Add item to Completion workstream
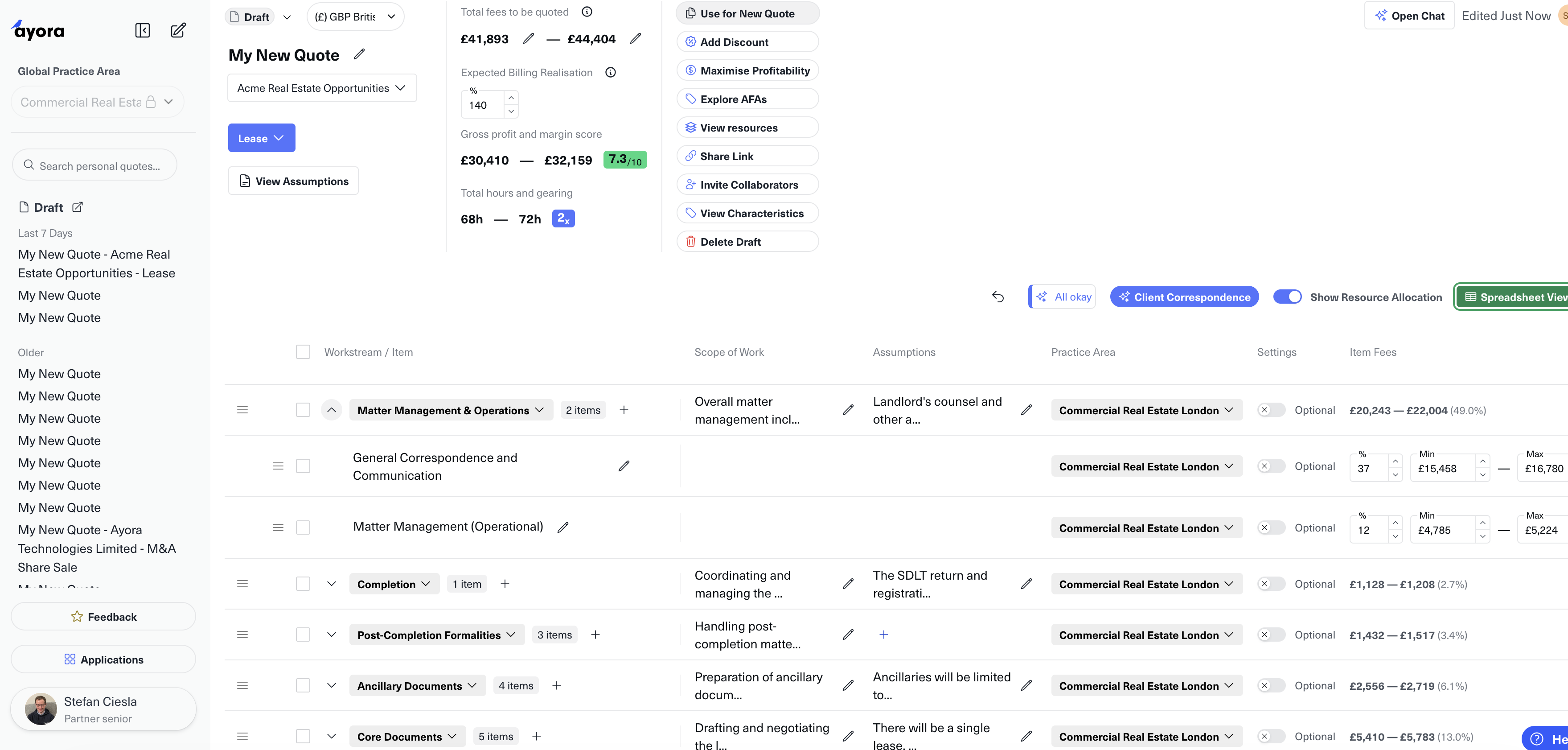Screen dimensions: 1568x750 (505, 584)
